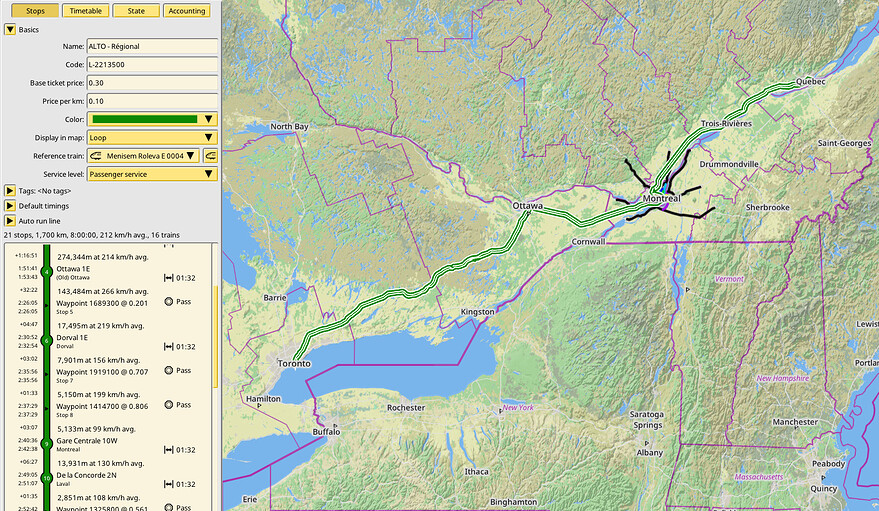Click the train icon button beside Reference train
879x511 pixels.
211,156
